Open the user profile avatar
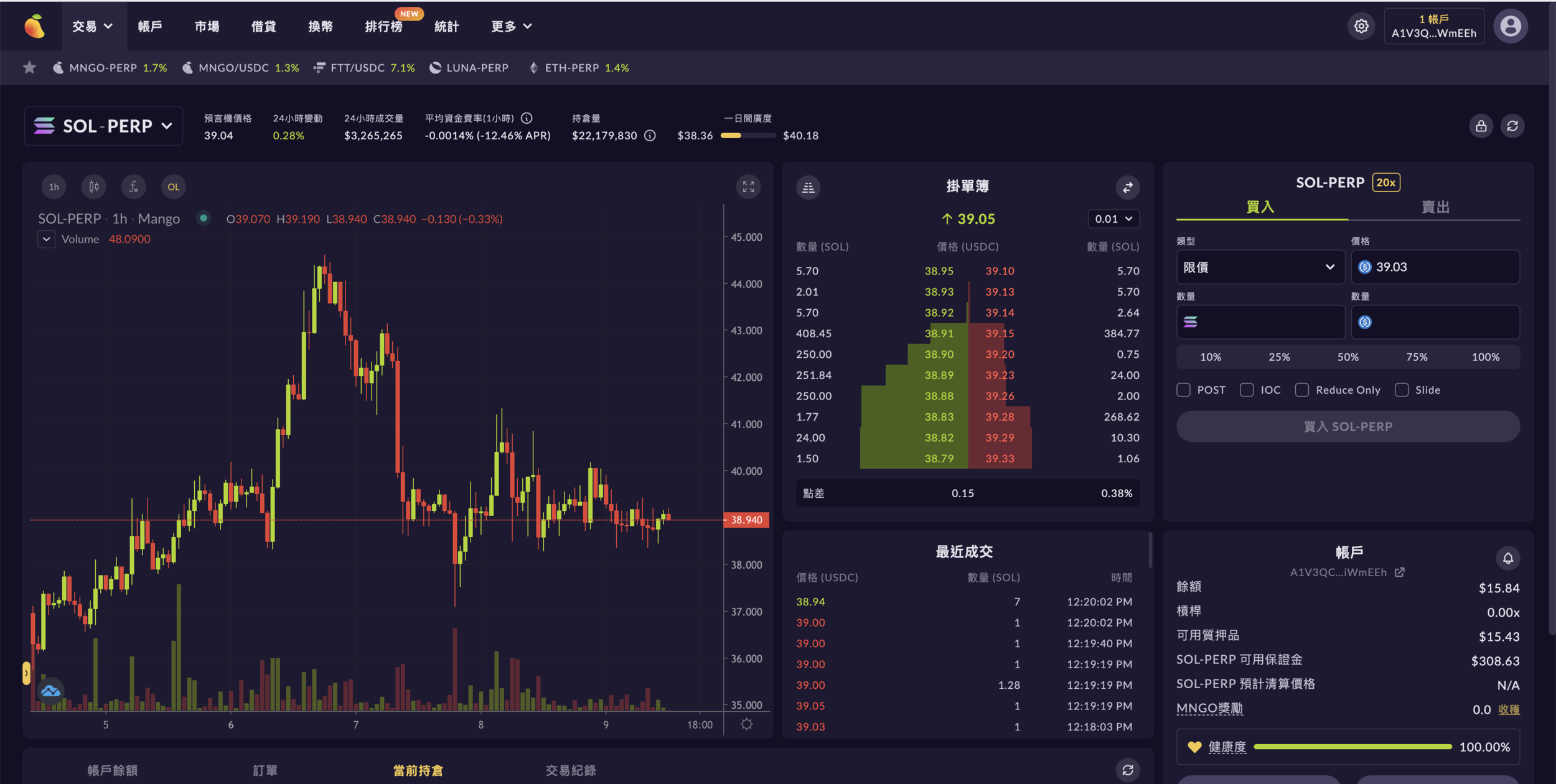 pyautogui.click(x=1511, y=26)
